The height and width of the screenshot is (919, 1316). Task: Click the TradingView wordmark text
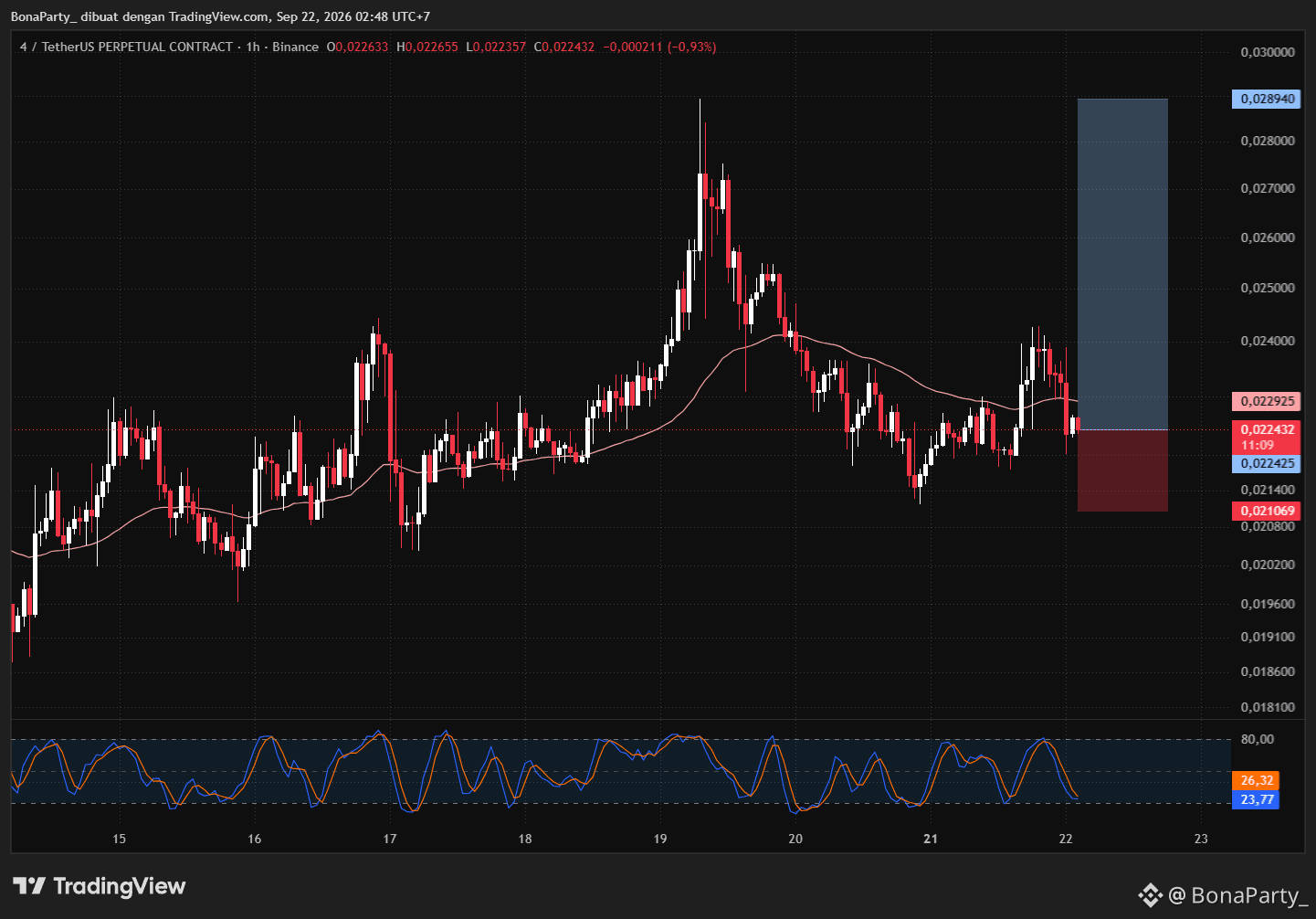pos(119,886)
